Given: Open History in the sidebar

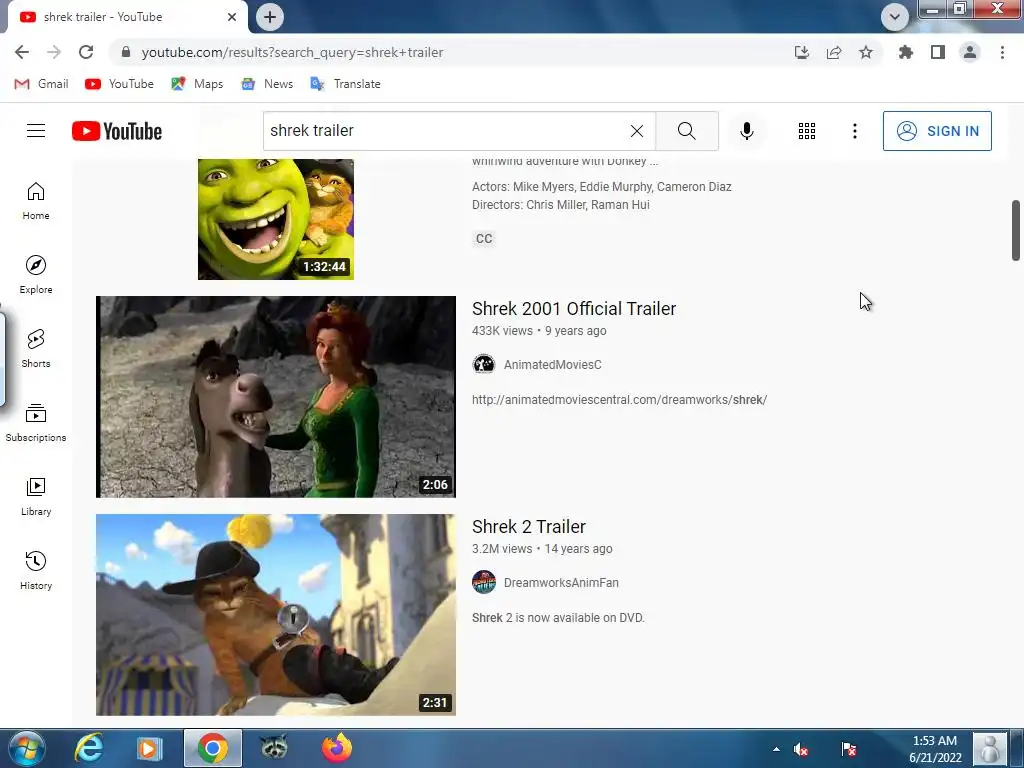Looking at the screenshot, I should pyautogui.click(x=36, y=571).
